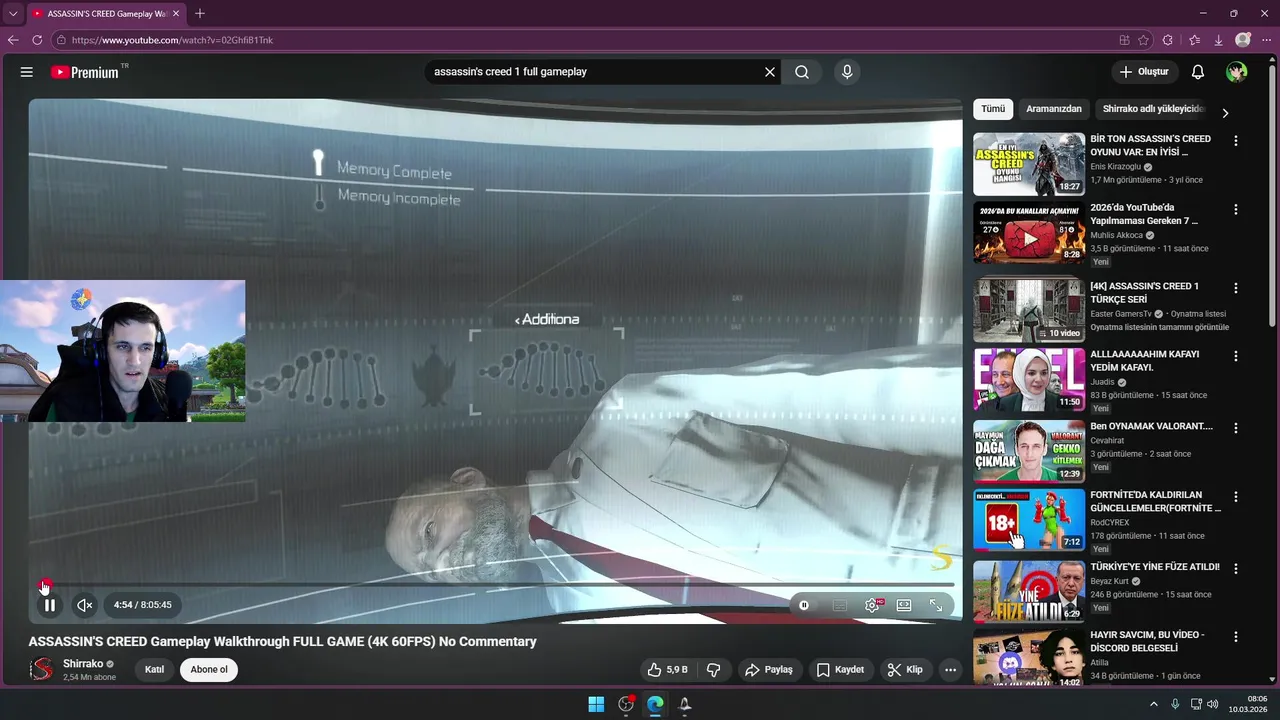This screenshot has height=720, width=1280.
Task: Create a clip with Klip button
Action: (905, 670)
